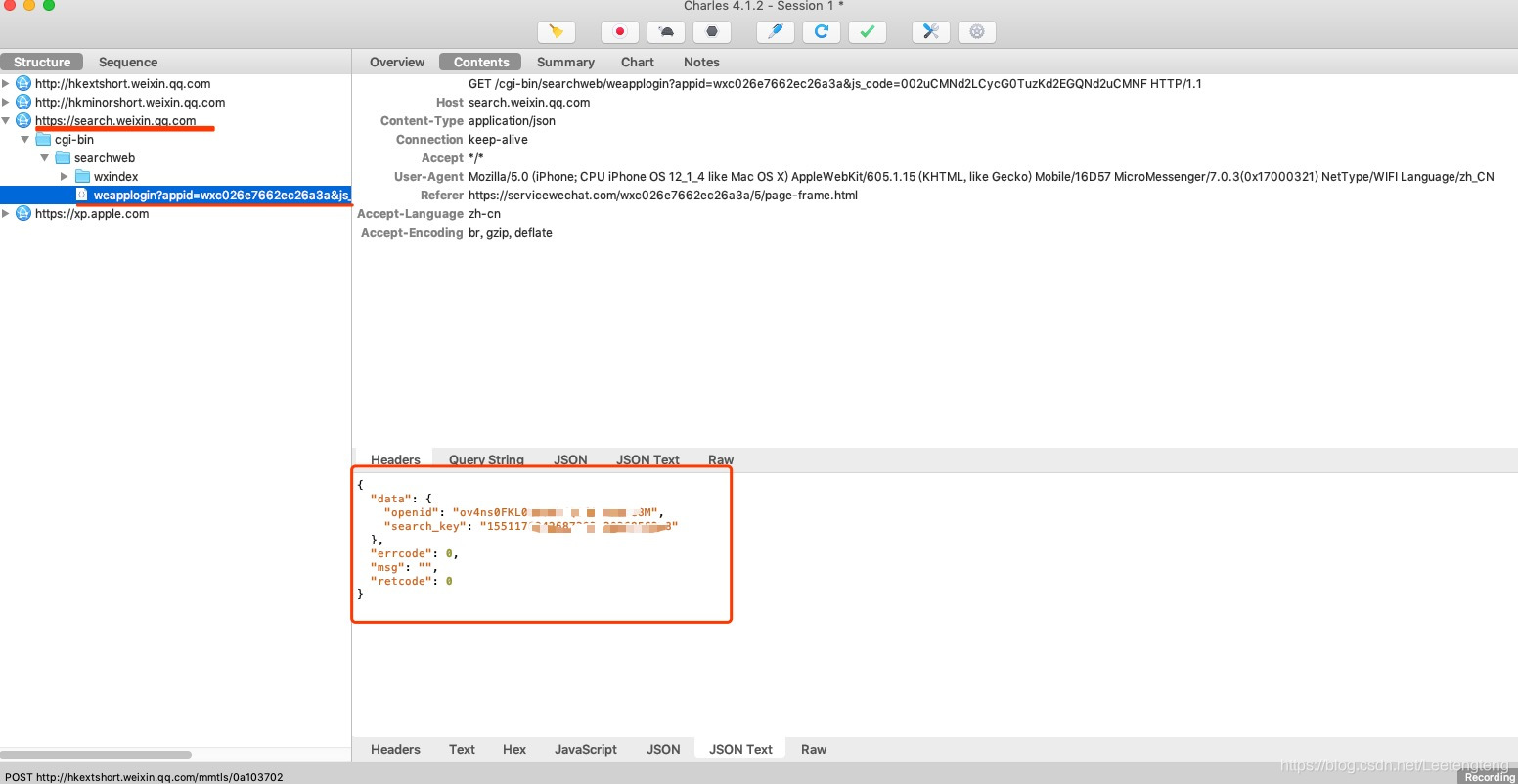Show request Raw tab
The height and width of the screenshot is (784, 1518).
click(x=721, y=459)
